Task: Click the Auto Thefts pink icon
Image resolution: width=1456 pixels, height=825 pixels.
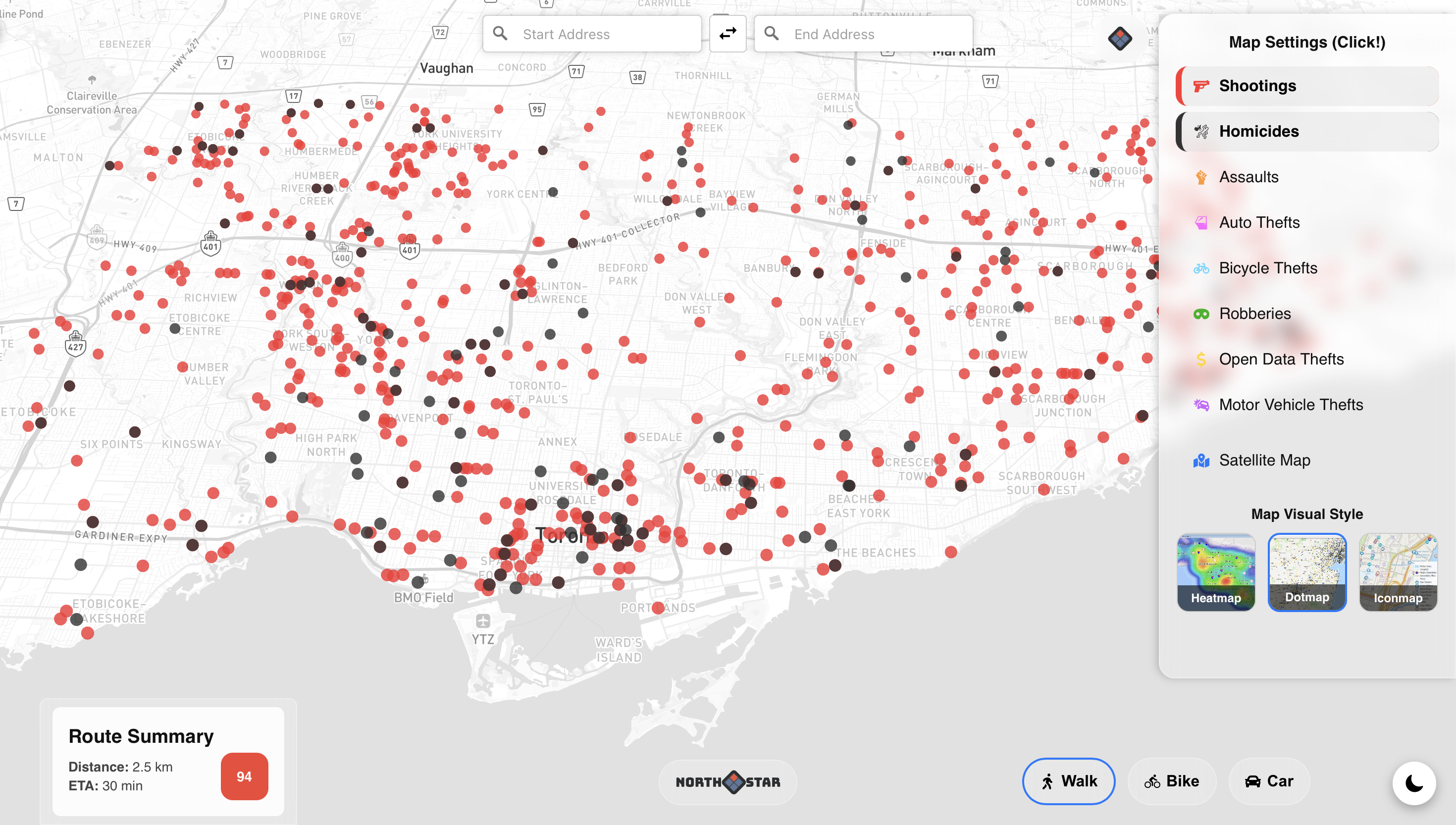Action: coord(1201,223)
